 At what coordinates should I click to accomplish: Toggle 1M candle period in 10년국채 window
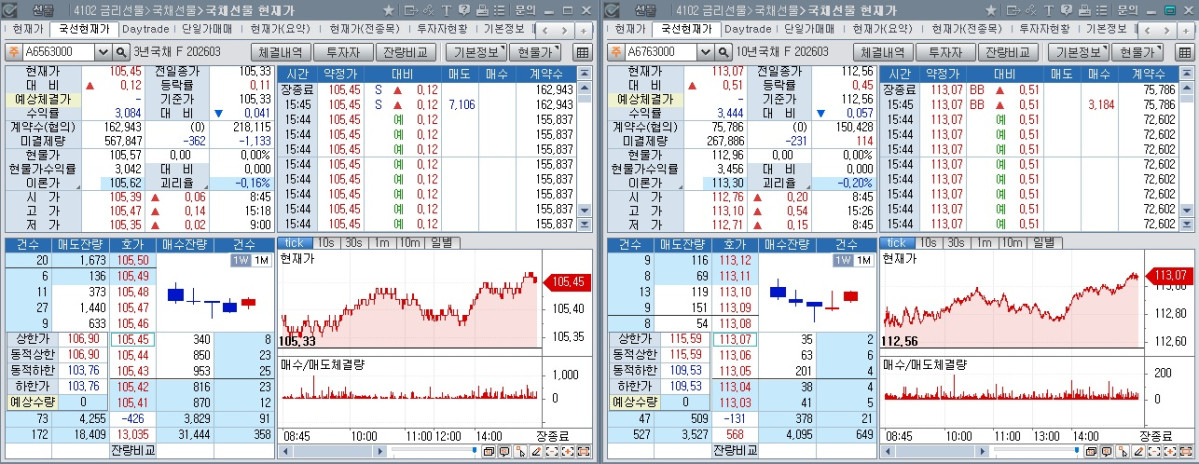pos(864,261)
